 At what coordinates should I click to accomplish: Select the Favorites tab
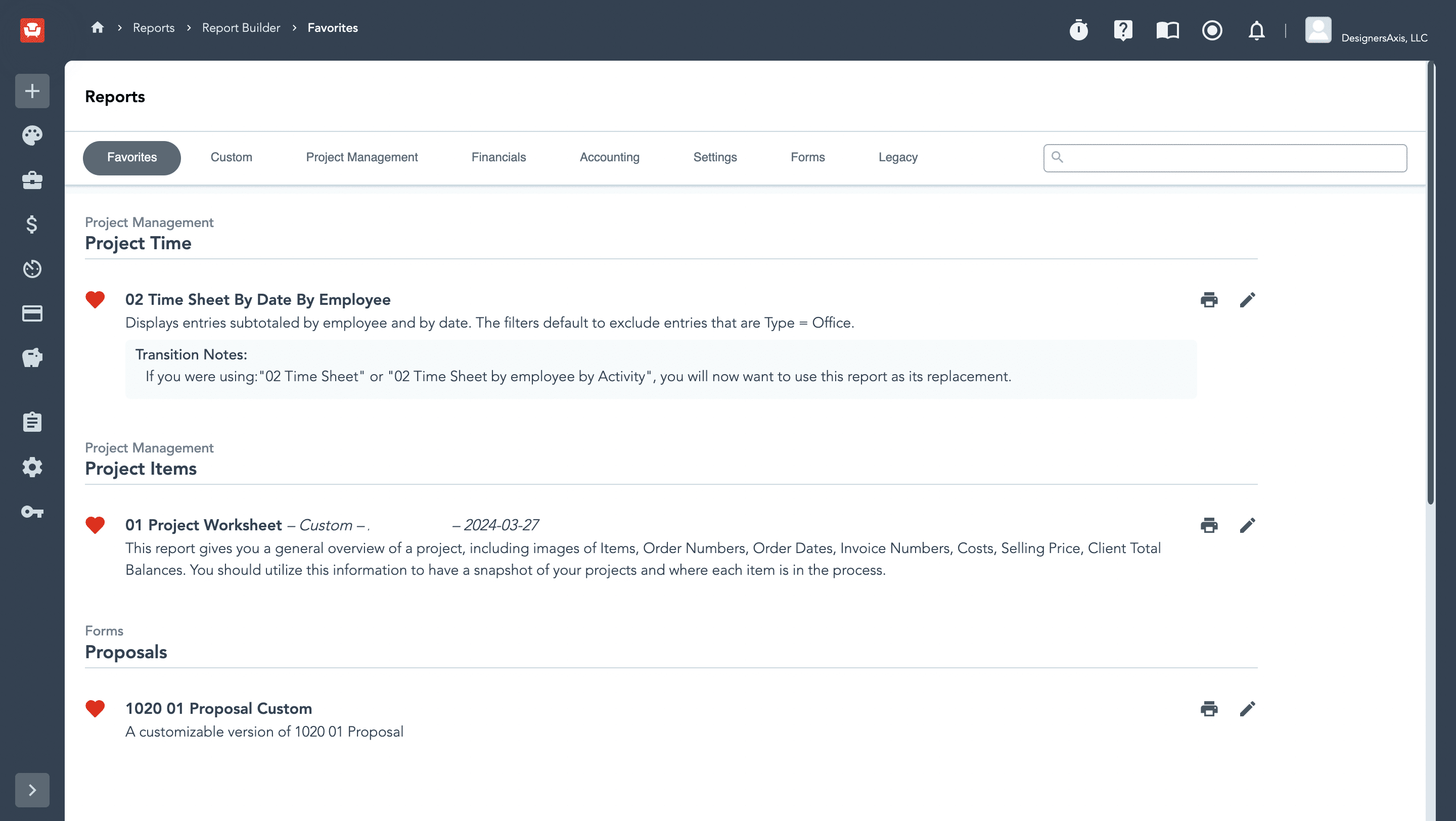[131, 158]
